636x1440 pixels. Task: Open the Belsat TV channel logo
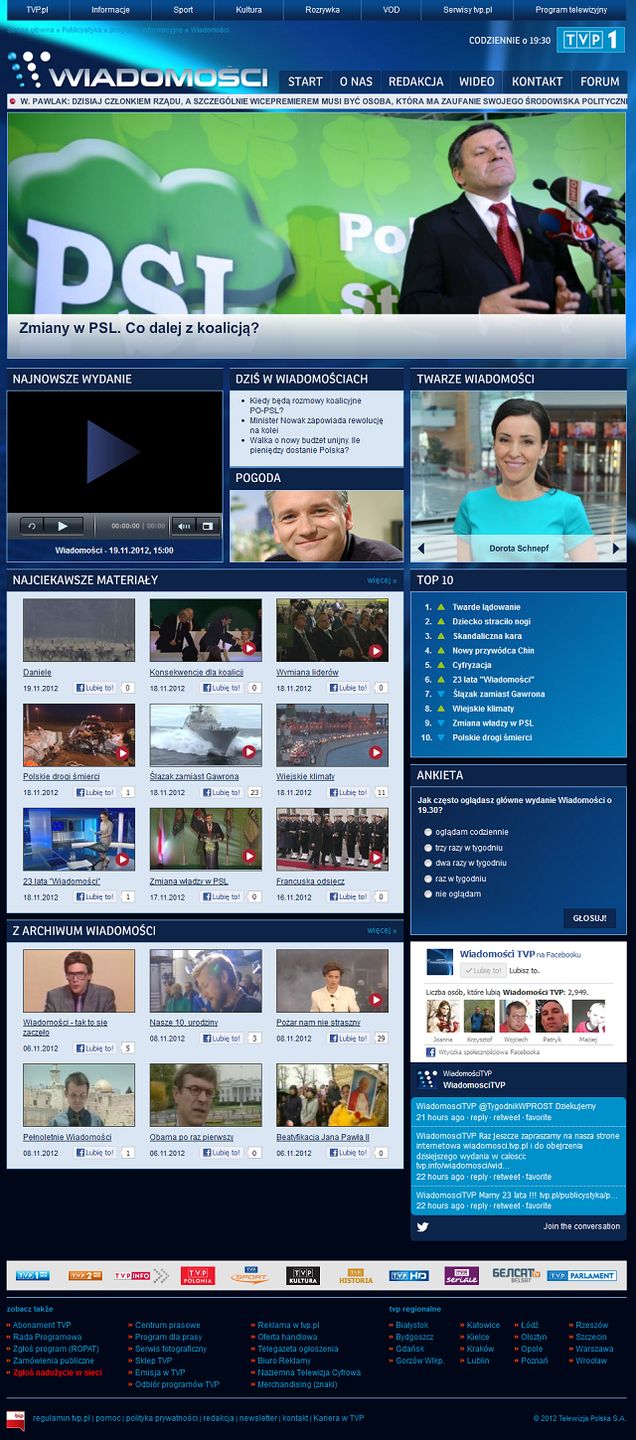click(516, 1275)
